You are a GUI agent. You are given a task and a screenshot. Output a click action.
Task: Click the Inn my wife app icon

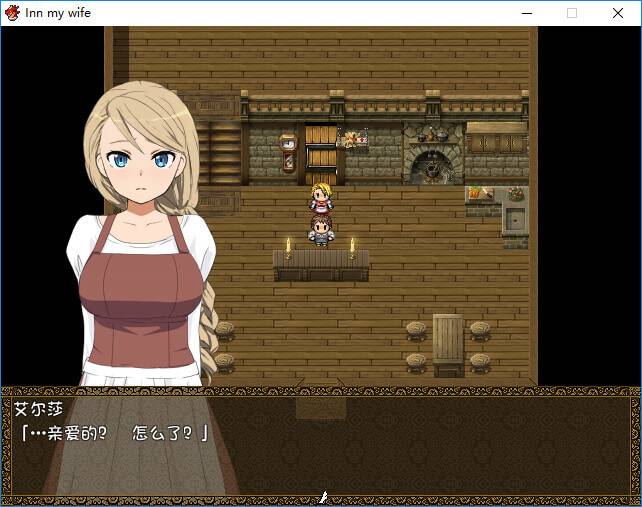coord(12,12)
